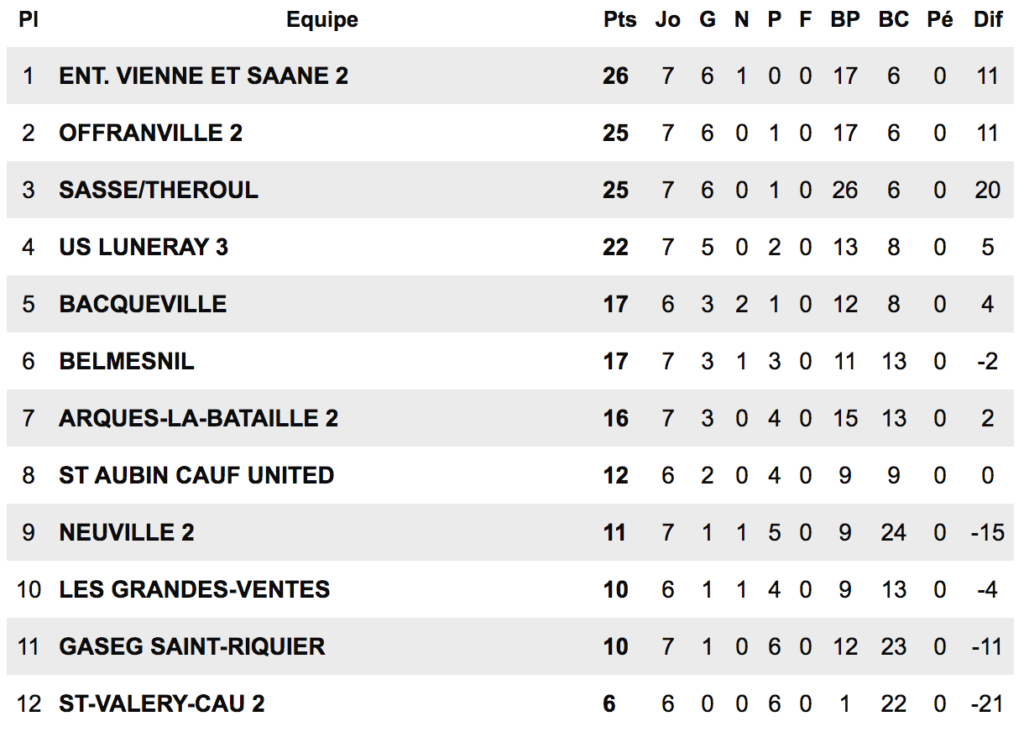Click the BC column header

point(893,20)
